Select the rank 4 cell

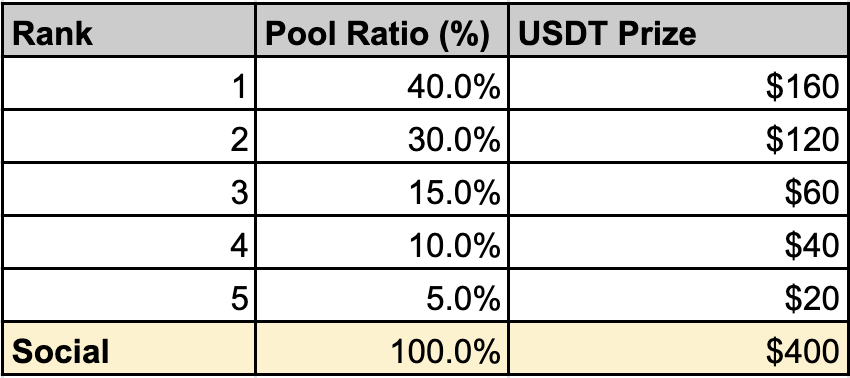coord(129,242)
